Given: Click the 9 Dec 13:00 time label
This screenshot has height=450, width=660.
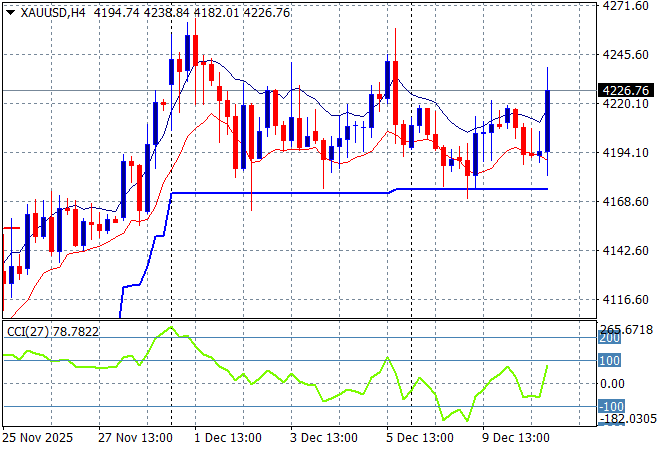Looking at the screenshot, I should tap(517, 437).
